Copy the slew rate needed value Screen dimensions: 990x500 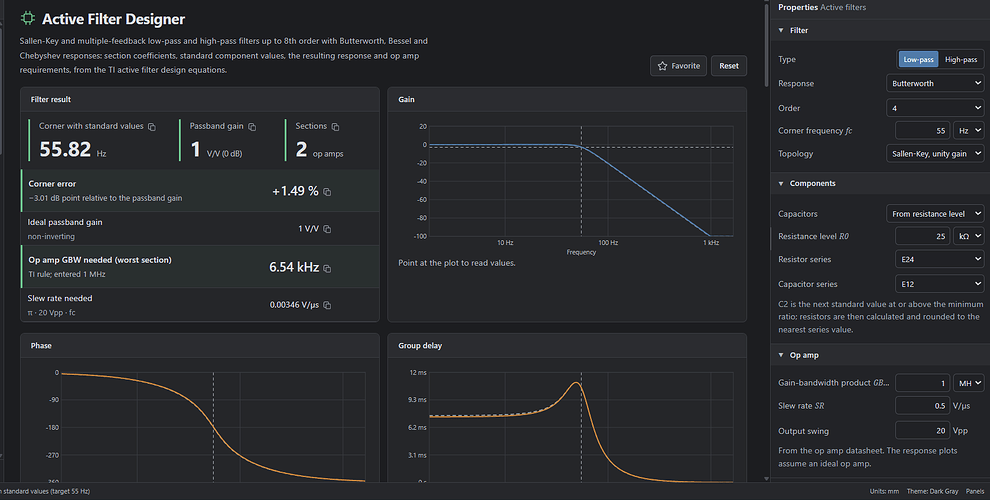click(x=327, y=305)
